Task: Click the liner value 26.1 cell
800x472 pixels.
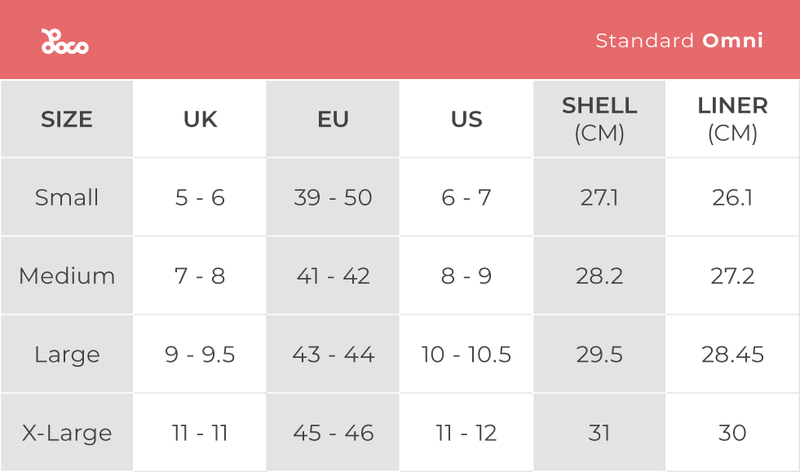Action: point(732,197)
